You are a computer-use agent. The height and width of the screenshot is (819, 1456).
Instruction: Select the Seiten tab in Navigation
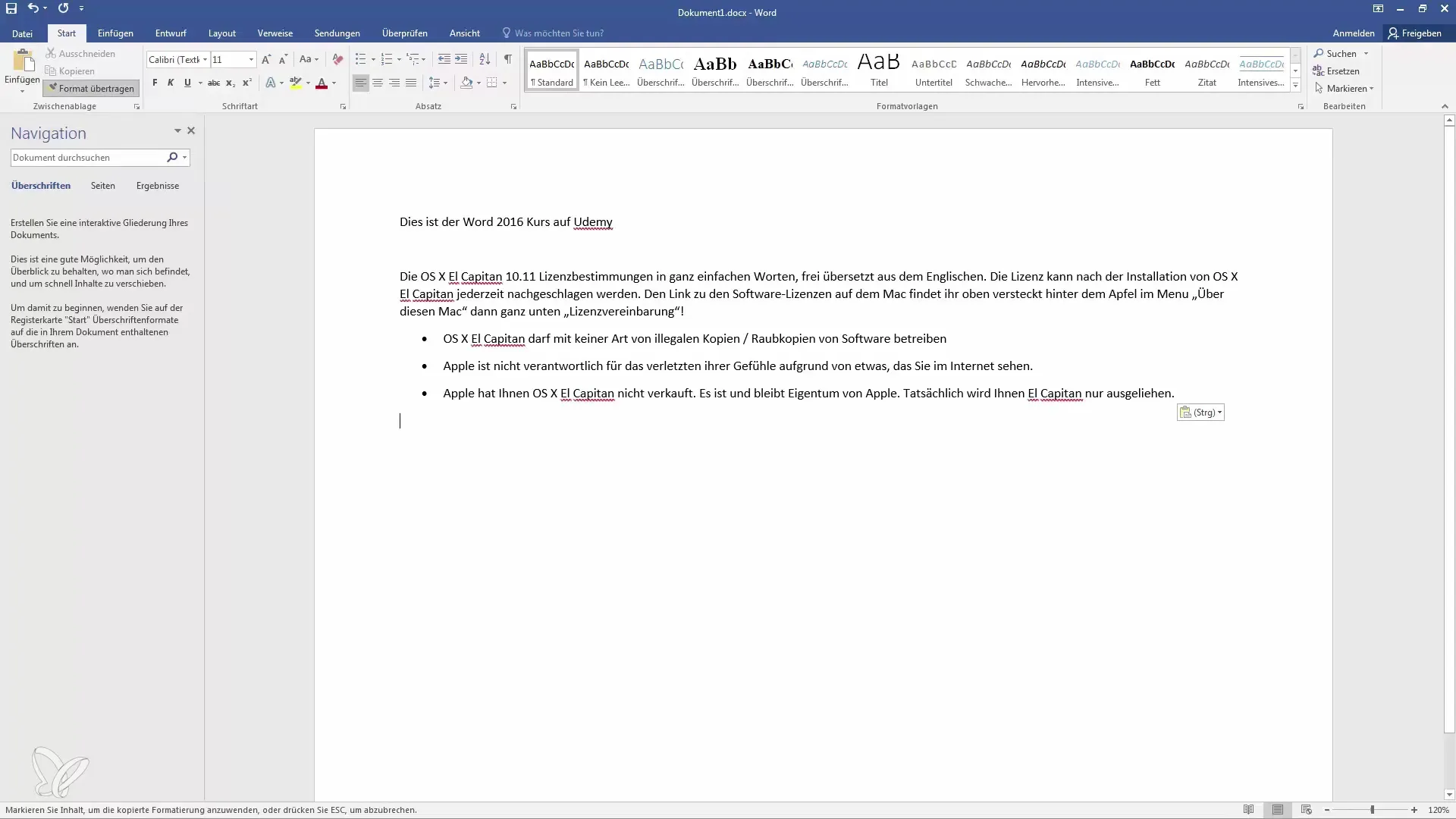(x=102, y=185)
